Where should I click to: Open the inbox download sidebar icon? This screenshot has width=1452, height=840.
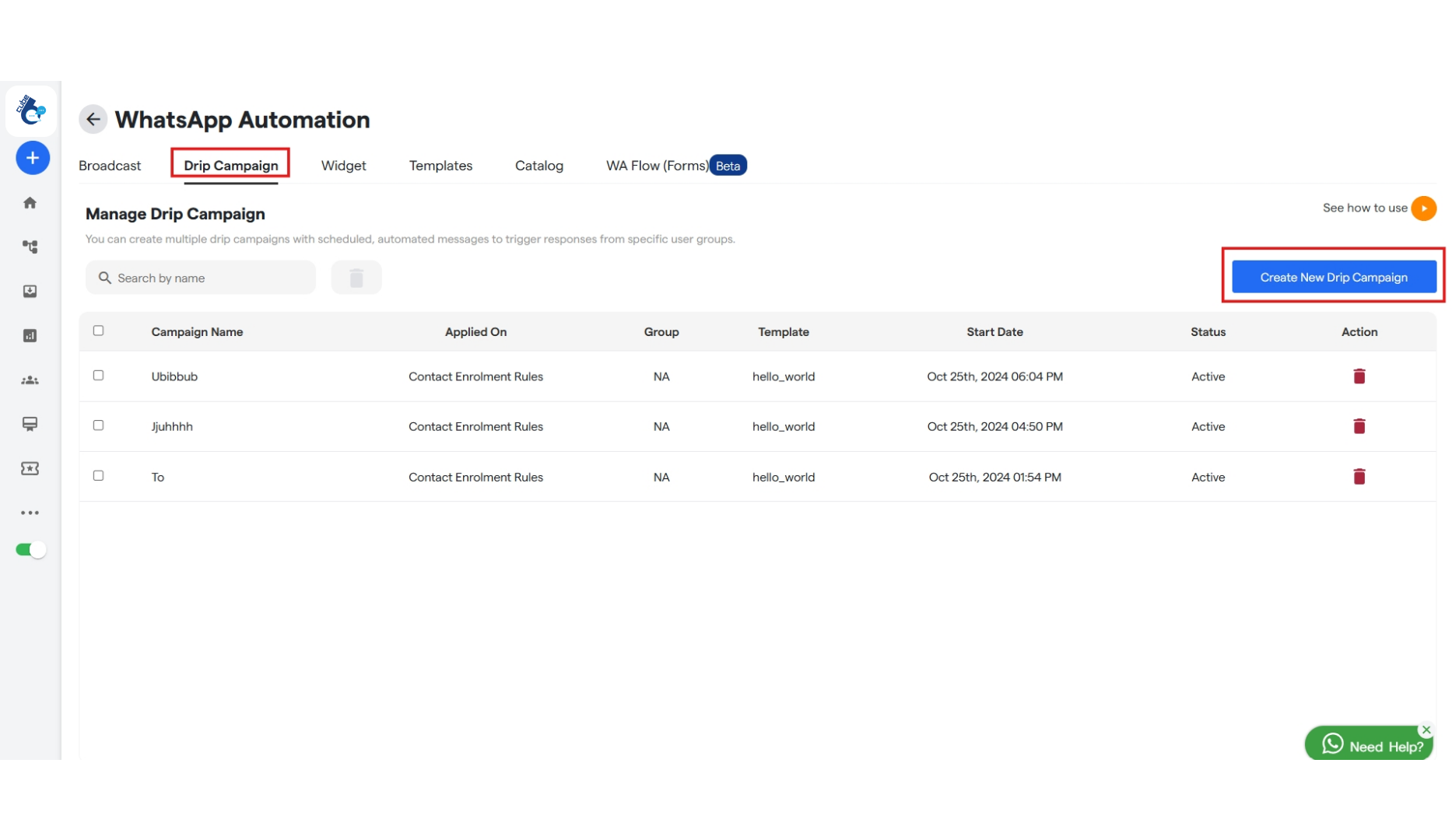(x=30, y=291)
